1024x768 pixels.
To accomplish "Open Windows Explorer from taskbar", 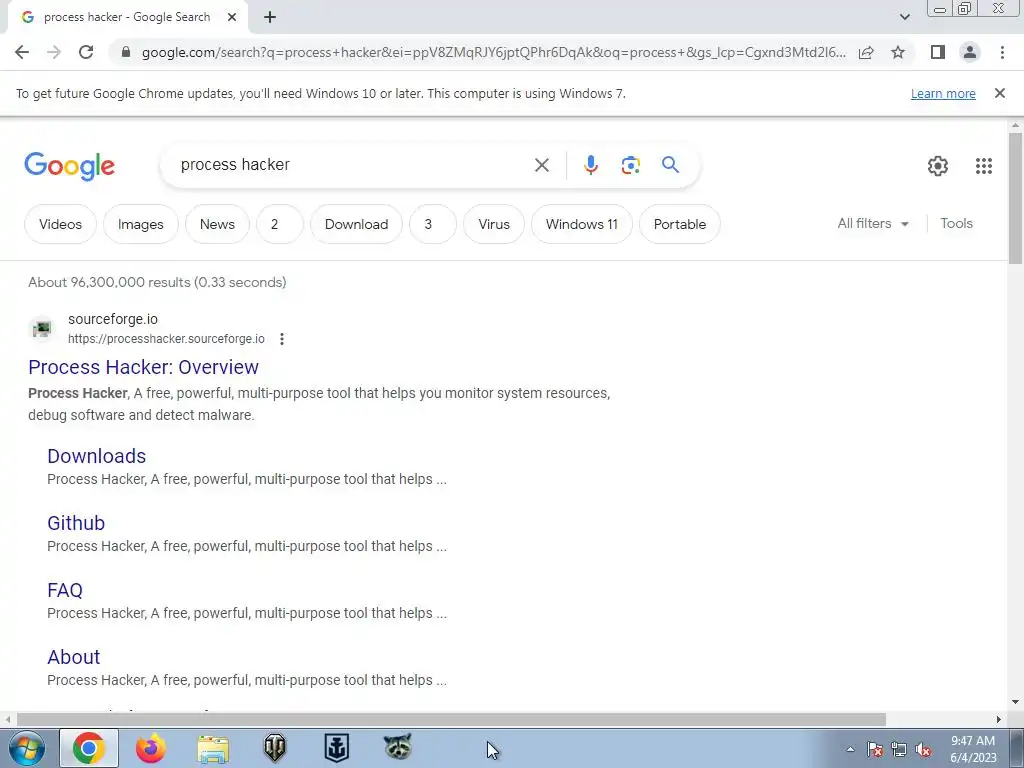I will click(213, 749).
